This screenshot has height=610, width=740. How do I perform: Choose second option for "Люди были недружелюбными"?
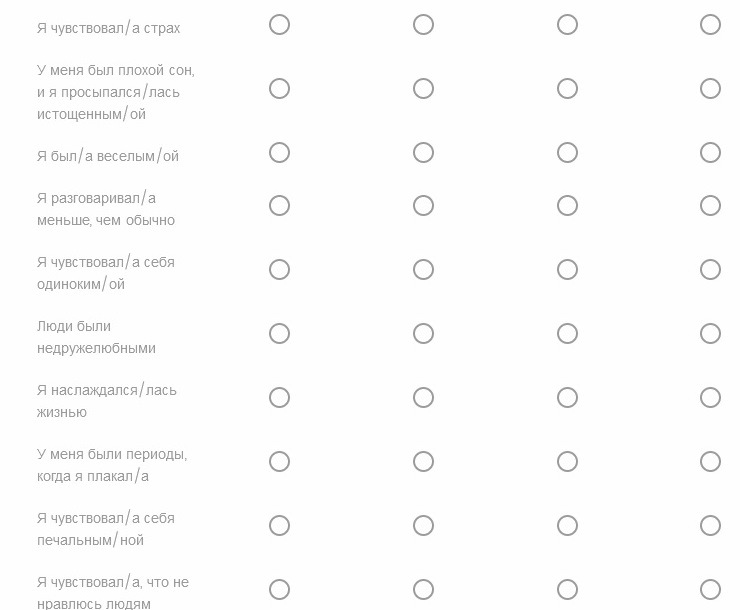click(424, 334)
